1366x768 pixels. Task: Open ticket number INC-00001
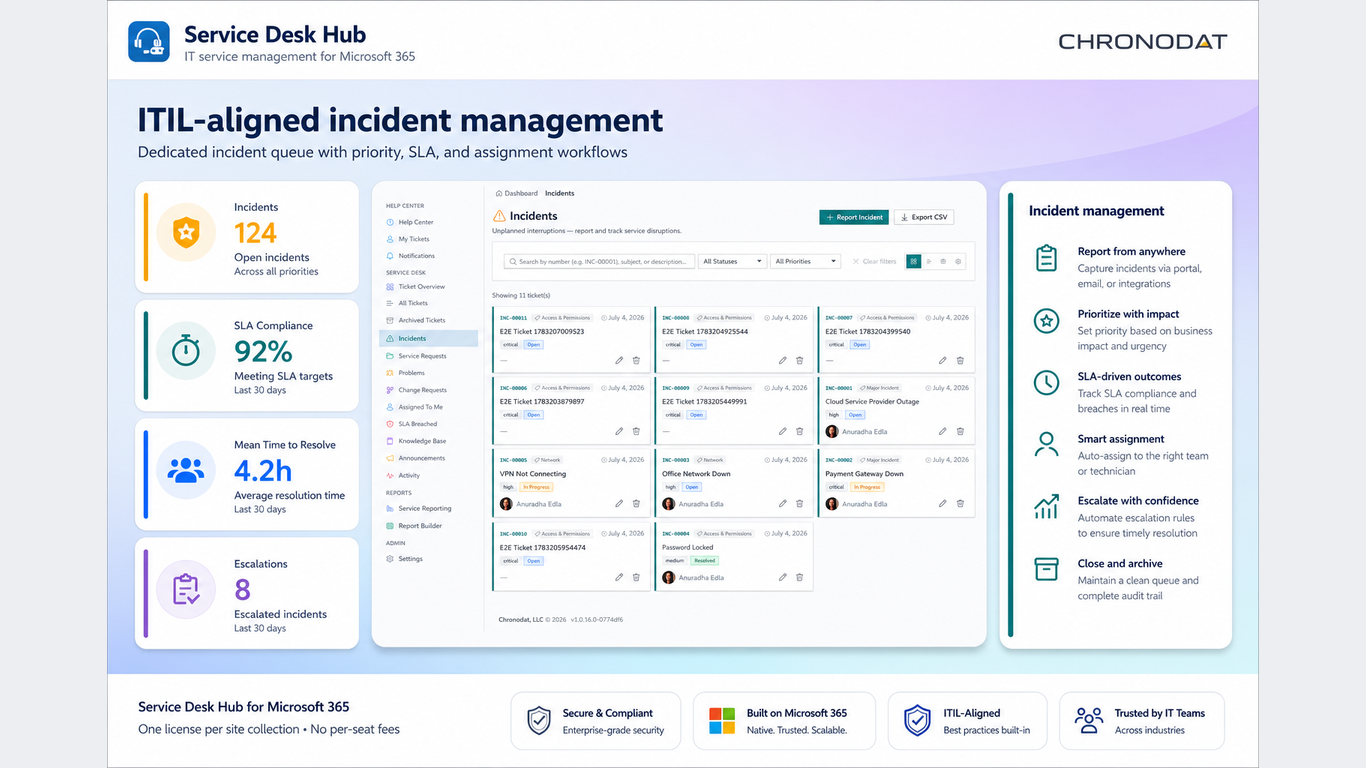pyautogui.click(x=838, y=388)
